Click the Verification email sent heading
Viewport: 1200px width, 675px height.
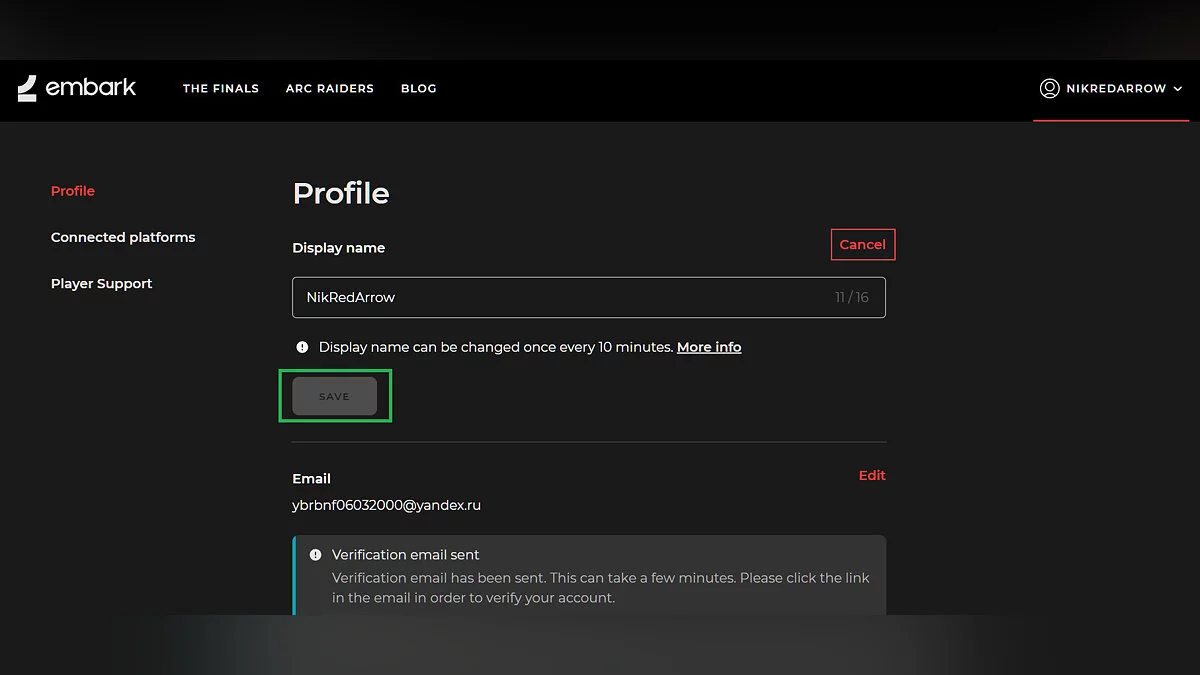[405, 555]
